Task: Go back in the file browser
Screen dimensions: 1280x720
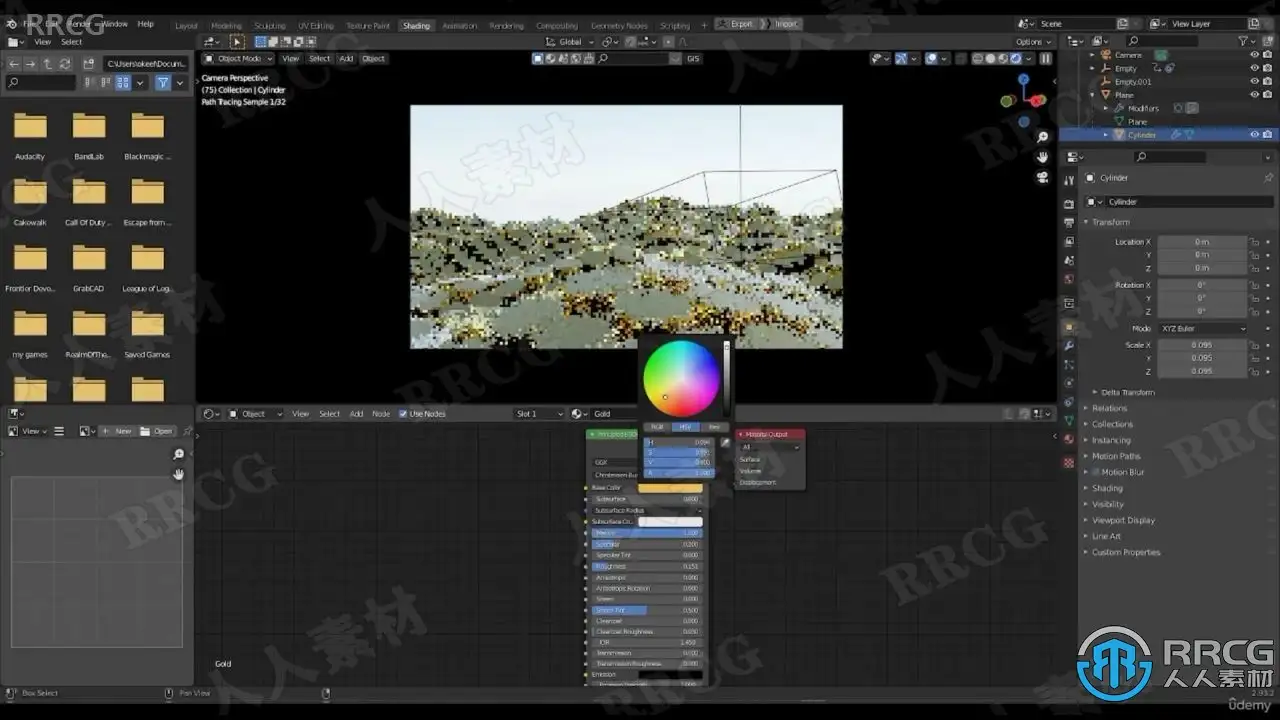Action: click(14, 63)
